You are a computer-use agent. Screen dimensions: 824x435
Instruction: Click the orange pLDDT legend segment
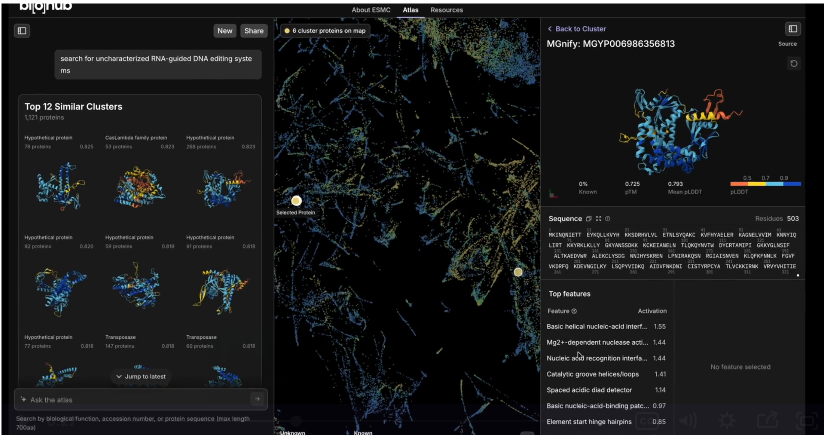point(739,184)
